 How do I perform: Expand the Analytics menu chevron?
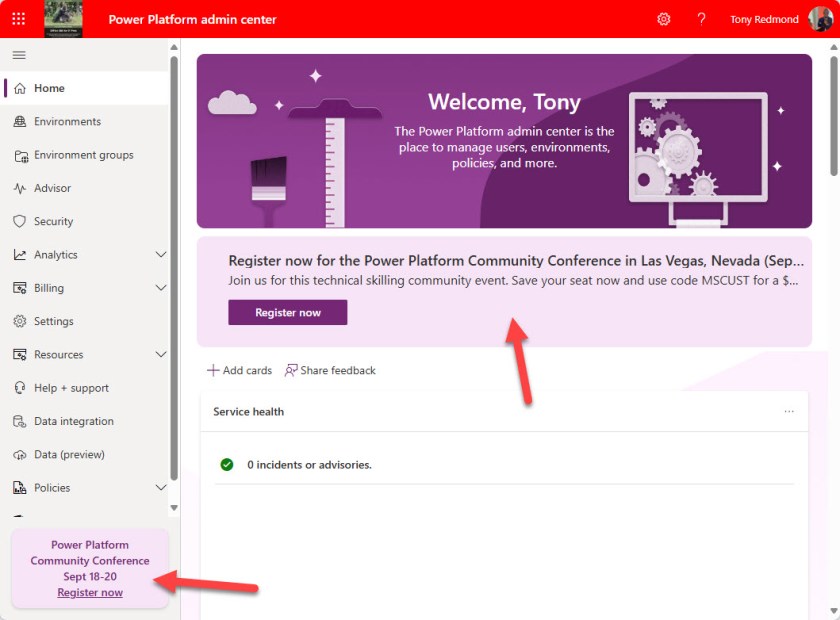point(161,255)
